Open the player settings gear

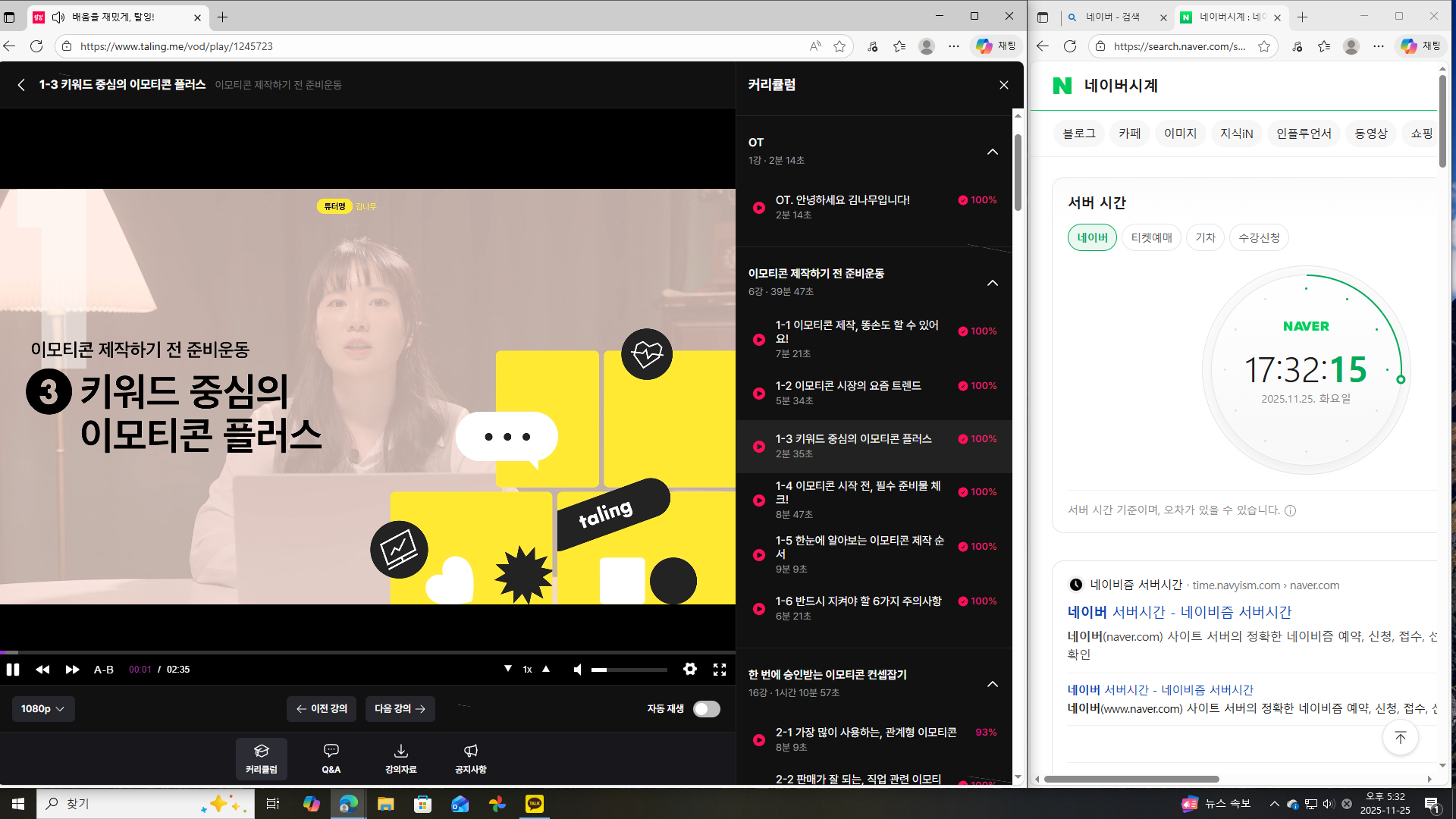689,669
